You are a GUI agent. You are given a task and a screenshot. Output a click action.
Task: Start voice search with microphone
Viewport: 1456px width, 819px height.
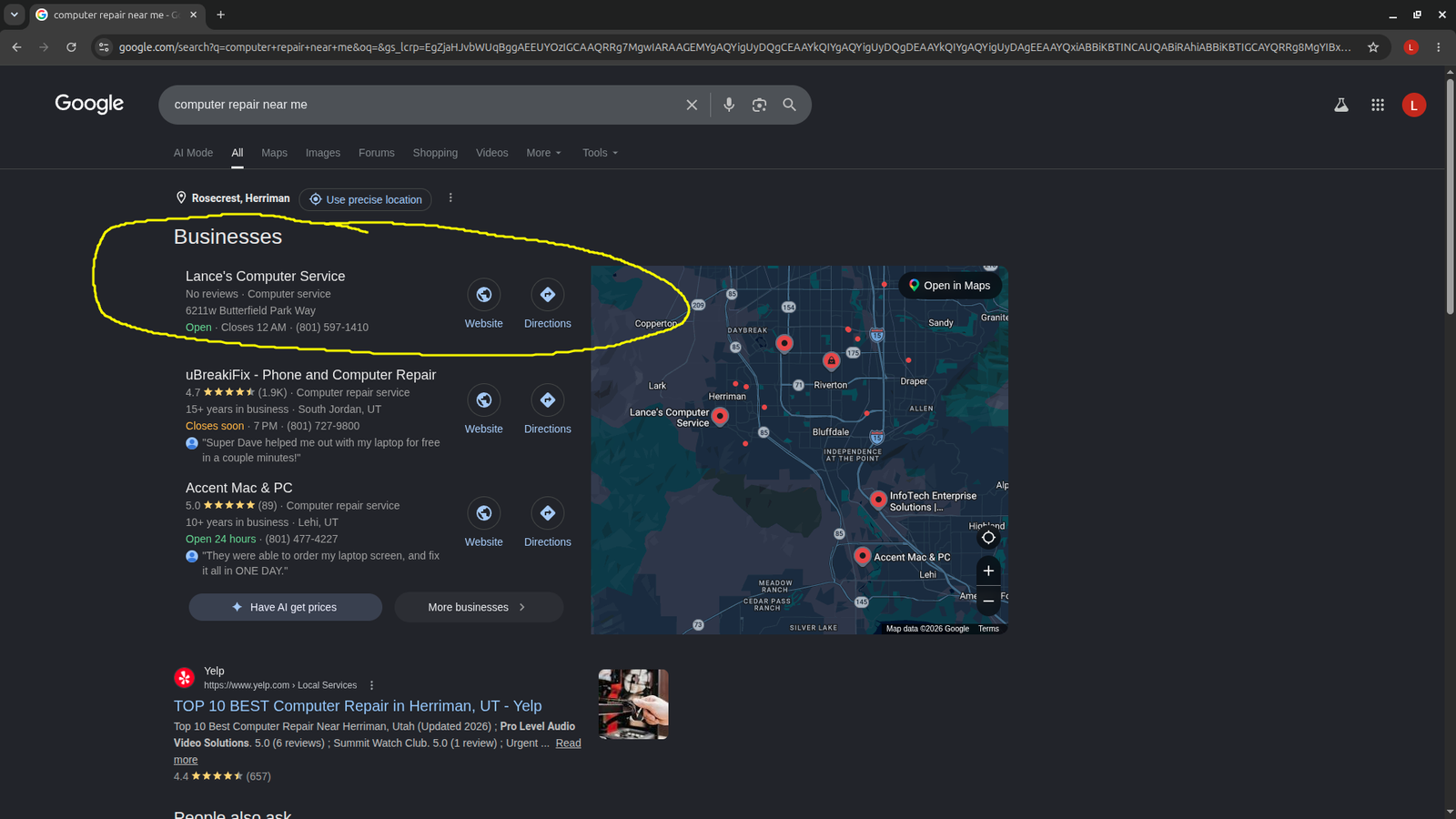pos(729,105)
